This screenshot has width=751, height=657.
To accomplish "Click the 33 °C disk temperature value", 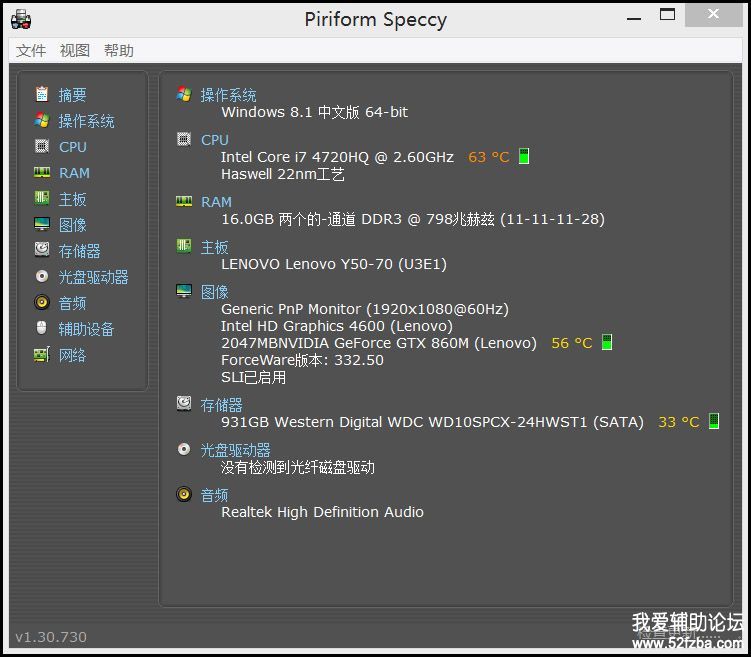I will (679, 422).
